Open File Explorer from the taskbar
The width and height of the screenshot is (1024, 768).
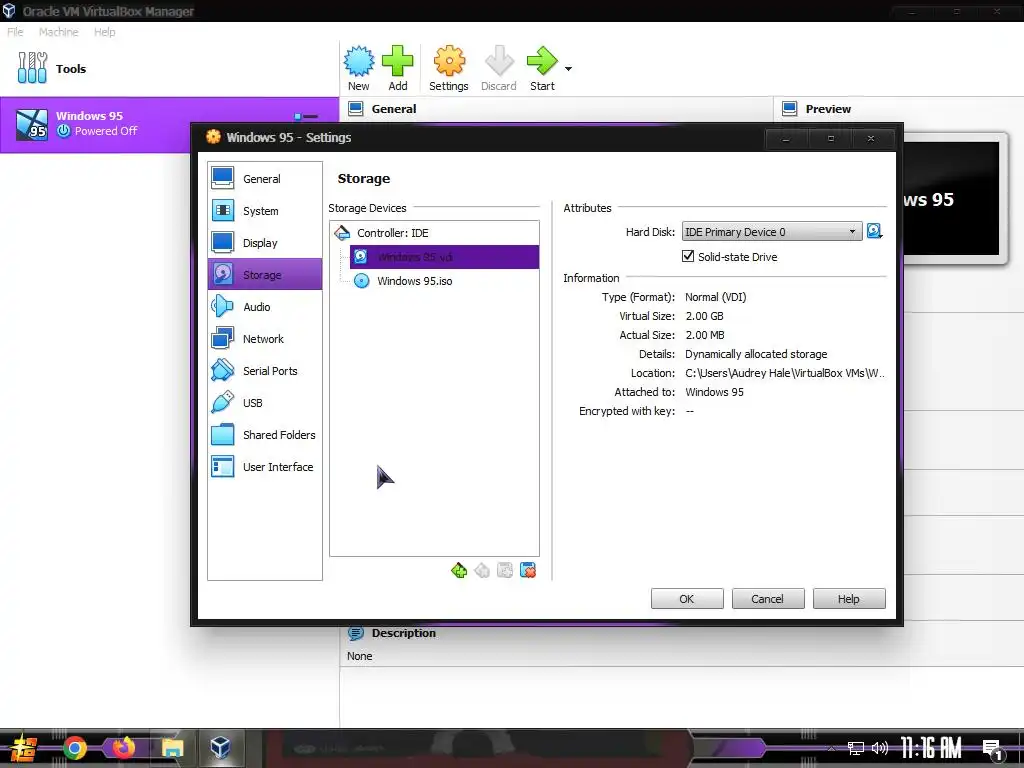[172, 748]
